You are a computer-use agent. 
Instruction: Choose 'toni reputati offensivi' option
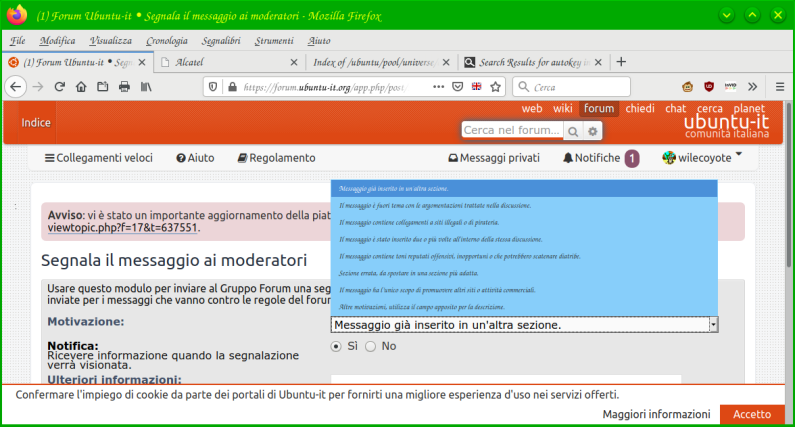click(524, 256)
